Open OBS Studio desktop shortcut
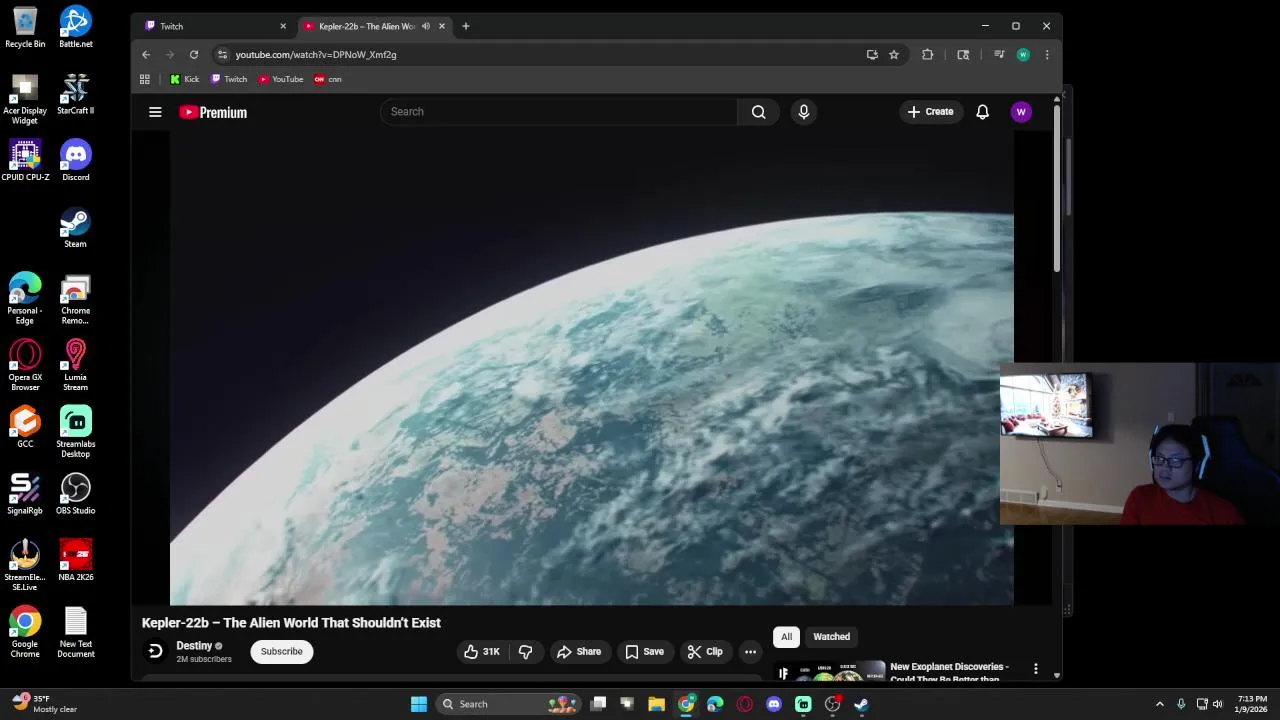Viewport: 1280px width, 720px height. [76, 495]
